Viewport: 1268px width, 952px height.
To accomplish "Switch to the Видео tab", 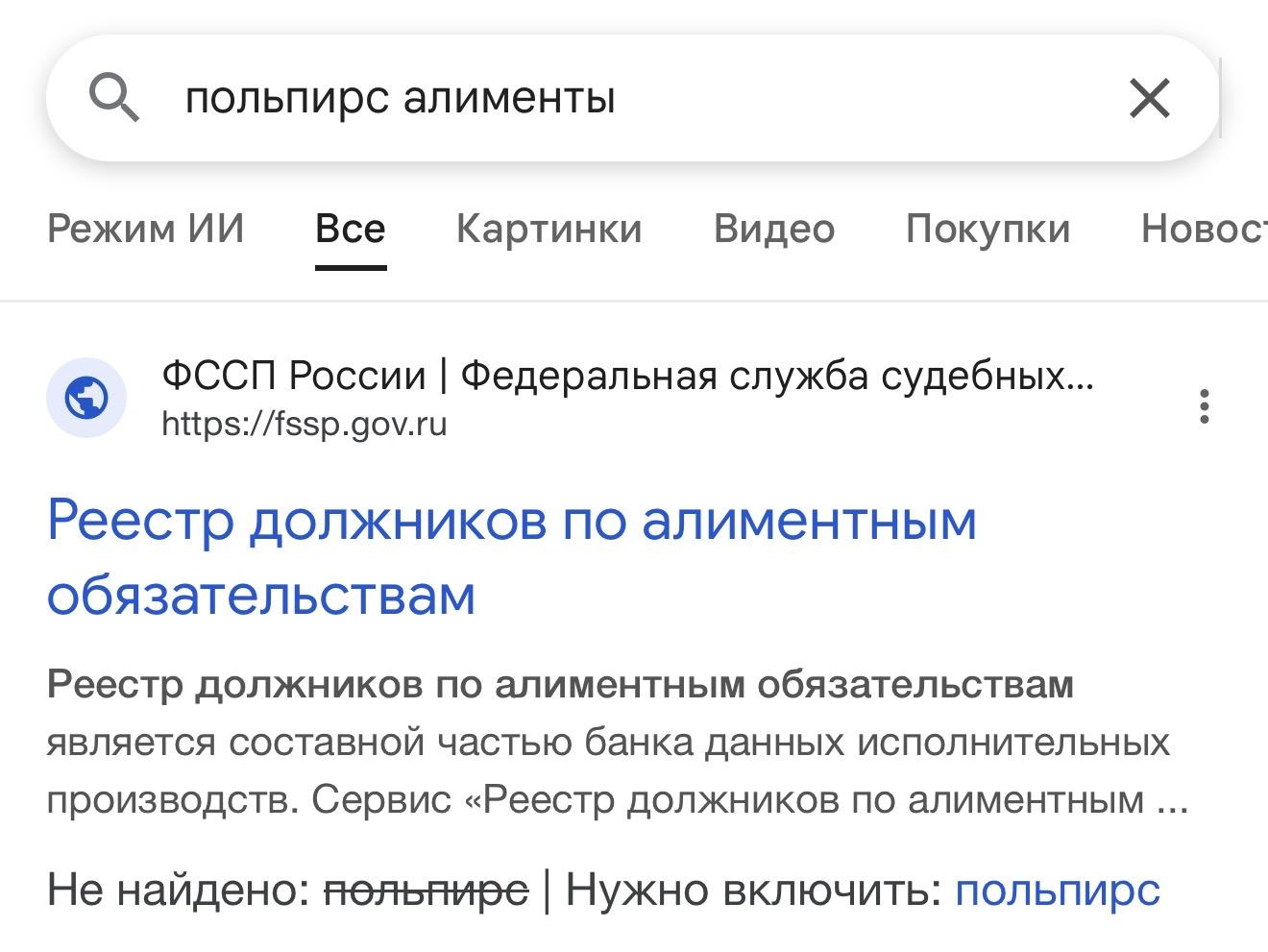I will (773, 229).
